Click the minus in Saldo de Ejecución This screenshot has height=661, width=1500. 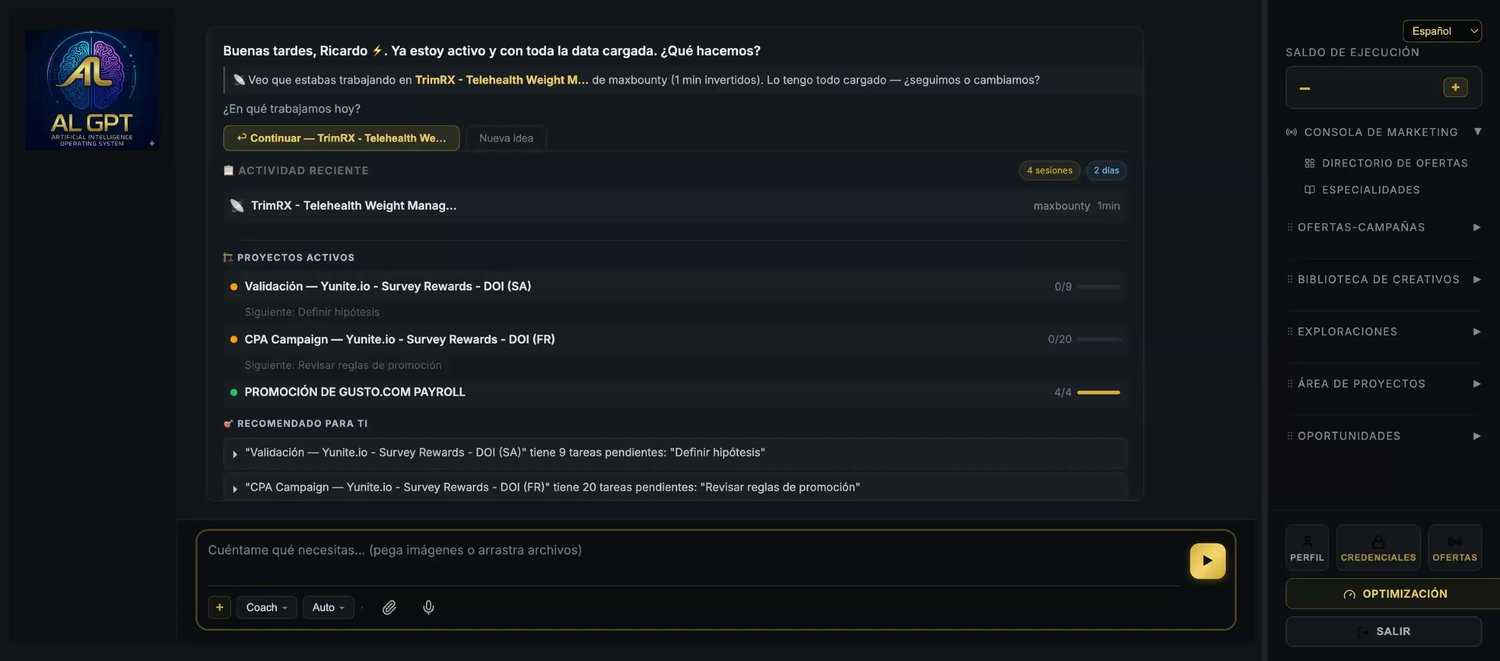coord(1304,88)
